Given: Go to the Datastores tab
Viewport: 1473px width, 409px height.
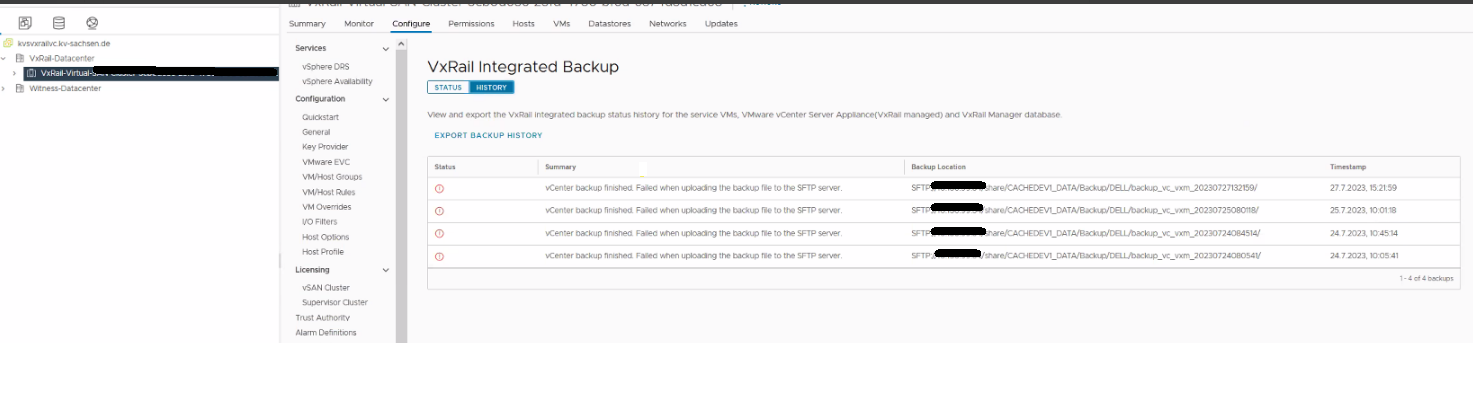Looking at the screenshot, I should [609, 23].
